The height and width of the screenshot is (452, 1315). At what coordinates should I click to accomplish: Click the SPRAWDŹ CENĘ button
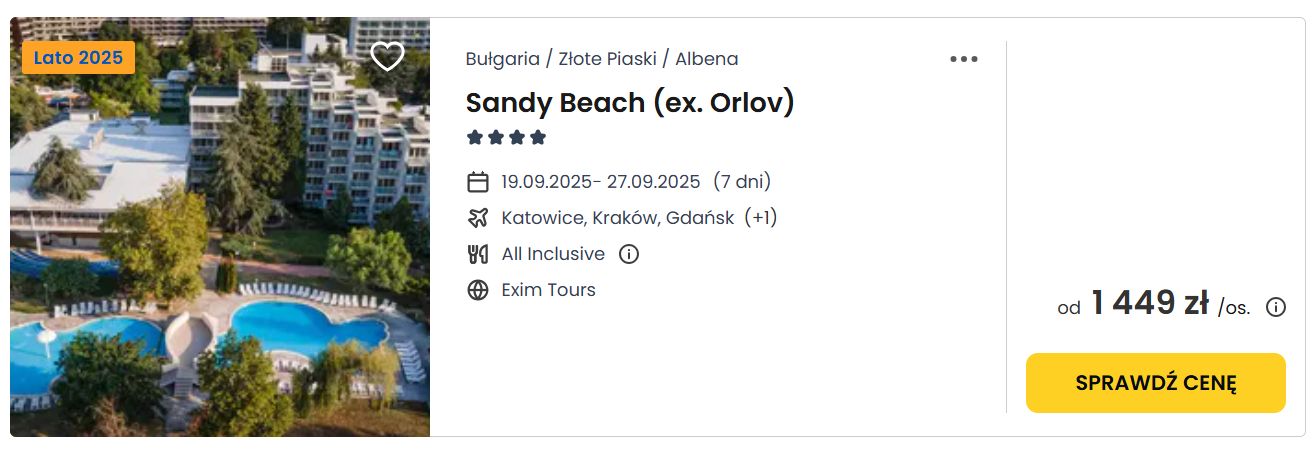[1156, 383]
